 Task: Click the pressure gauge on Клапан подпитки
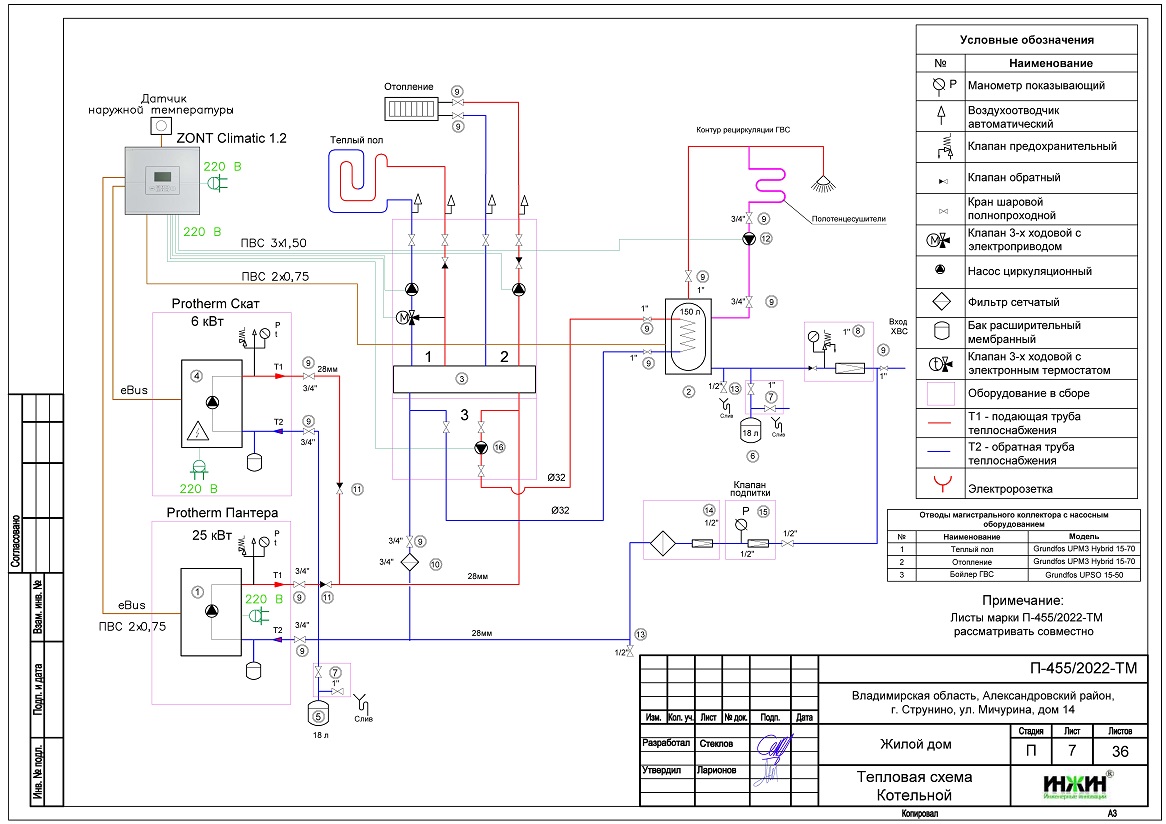tap(741, 521)
